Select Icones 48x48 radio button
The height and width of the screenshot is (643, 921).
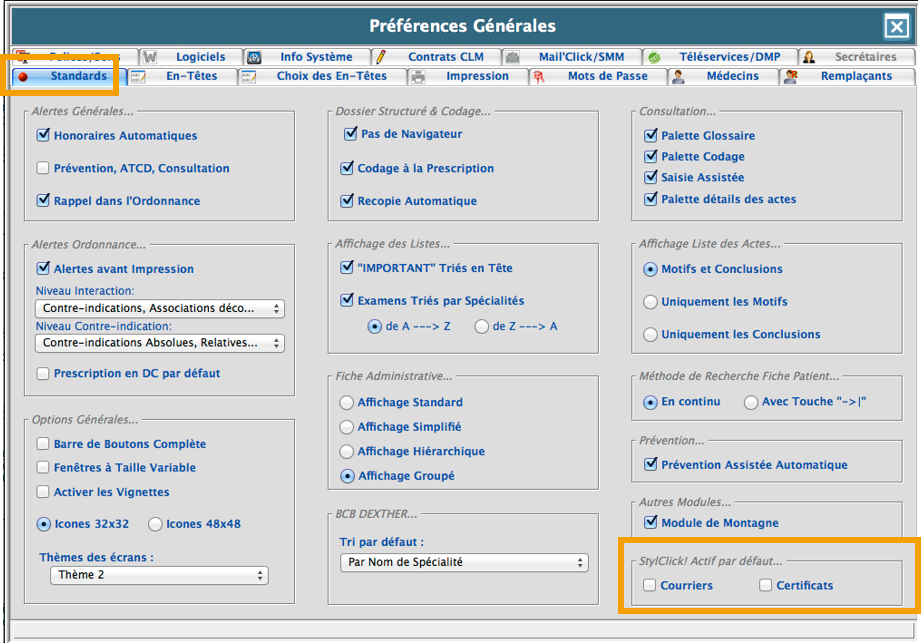[155, 523]
